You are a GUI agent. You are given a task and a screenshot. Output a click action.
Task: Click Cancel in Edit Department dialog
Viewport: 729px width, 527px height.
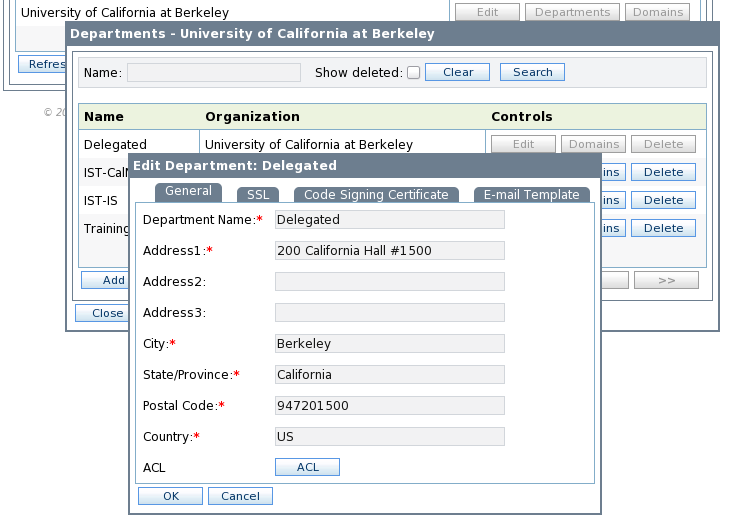240,496
